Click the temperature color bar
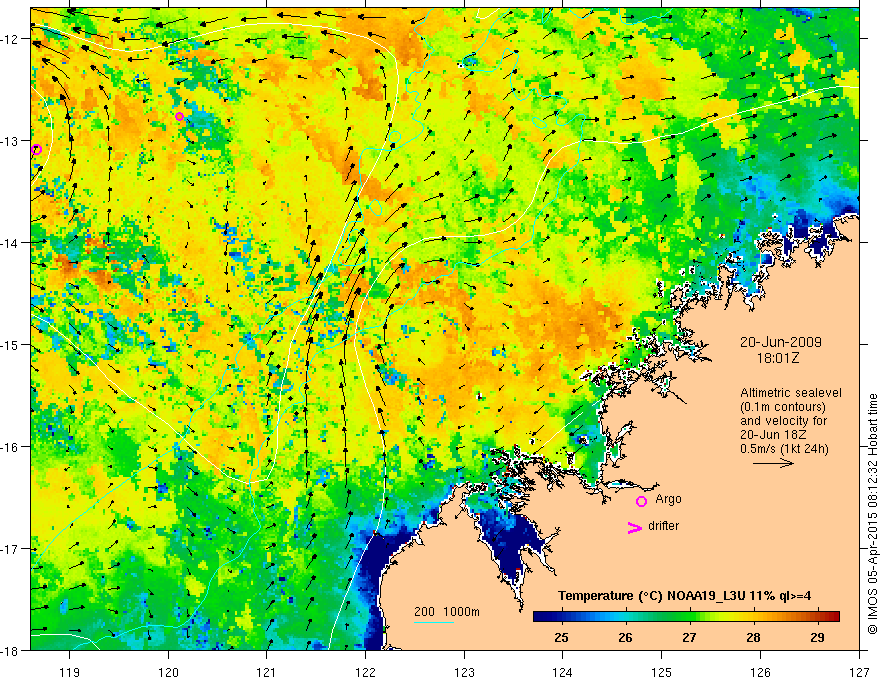The width and height of the screenshot is (880, 680). click(x=686, y=617)
